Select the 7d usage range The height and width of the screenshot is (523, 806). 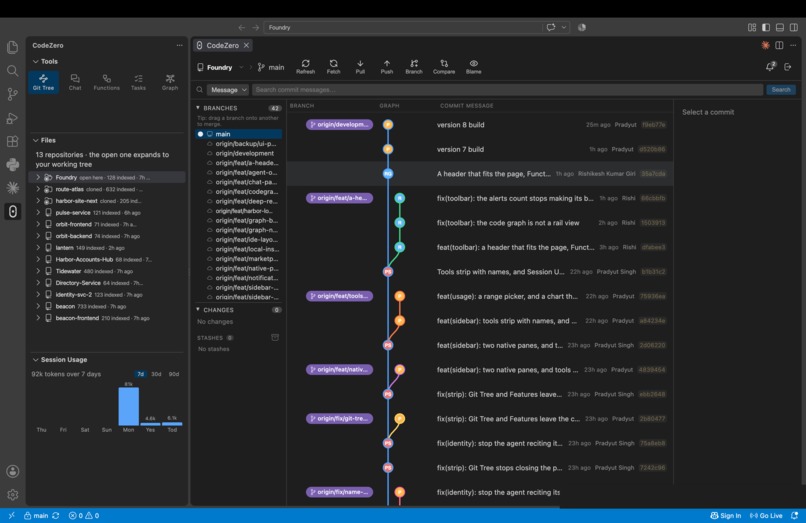(140, 374)
